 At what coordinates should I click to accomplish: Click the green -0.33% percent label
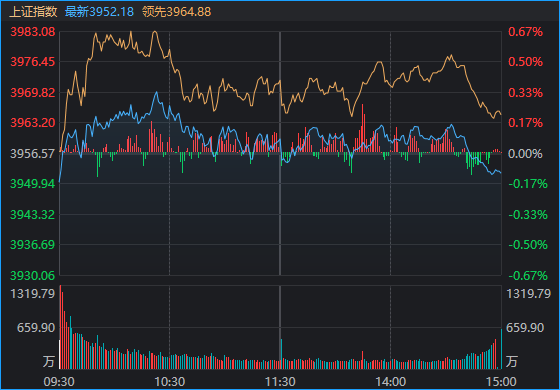[528, 215]
